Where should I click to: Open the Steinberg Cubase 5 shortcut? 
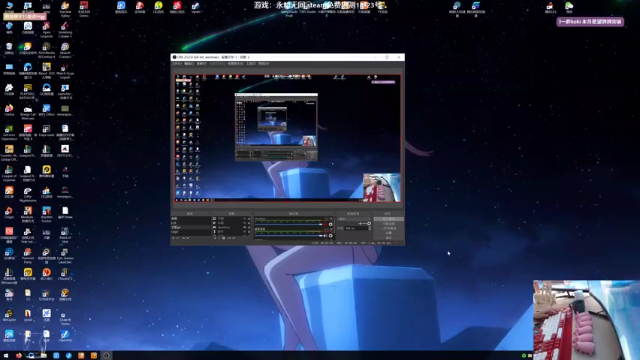[65, 29]
